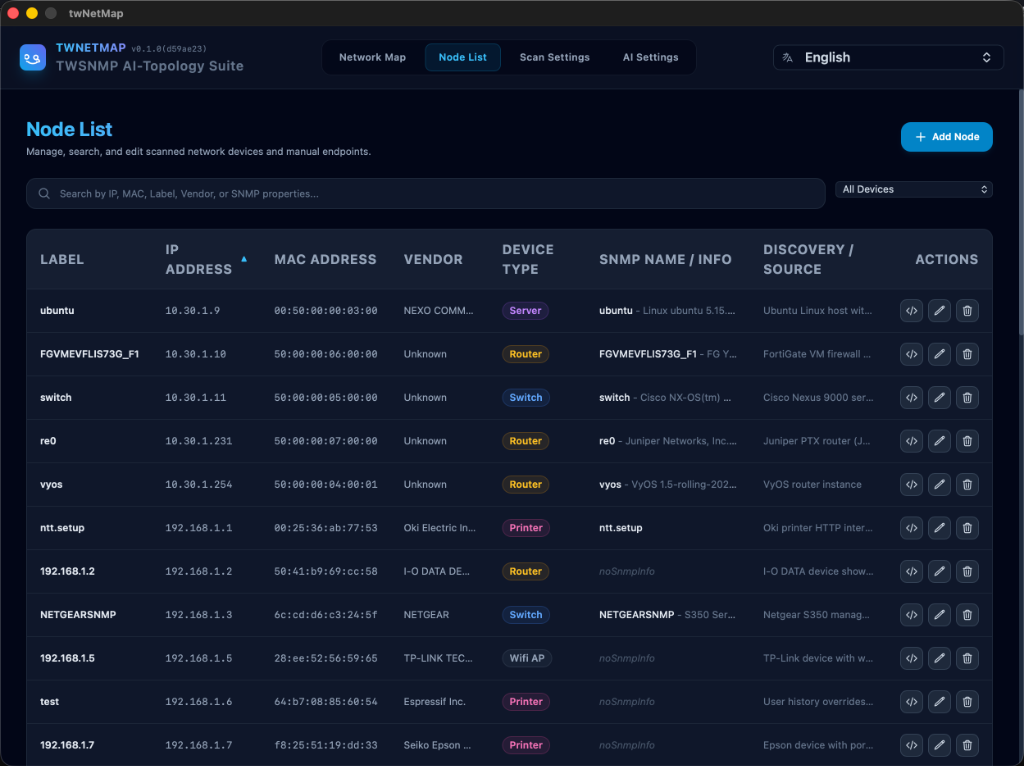The image size is (1024, 766).
Task: Delete the FGVMEVFLIS73G_F1 node
Action: tap(967, 354)
